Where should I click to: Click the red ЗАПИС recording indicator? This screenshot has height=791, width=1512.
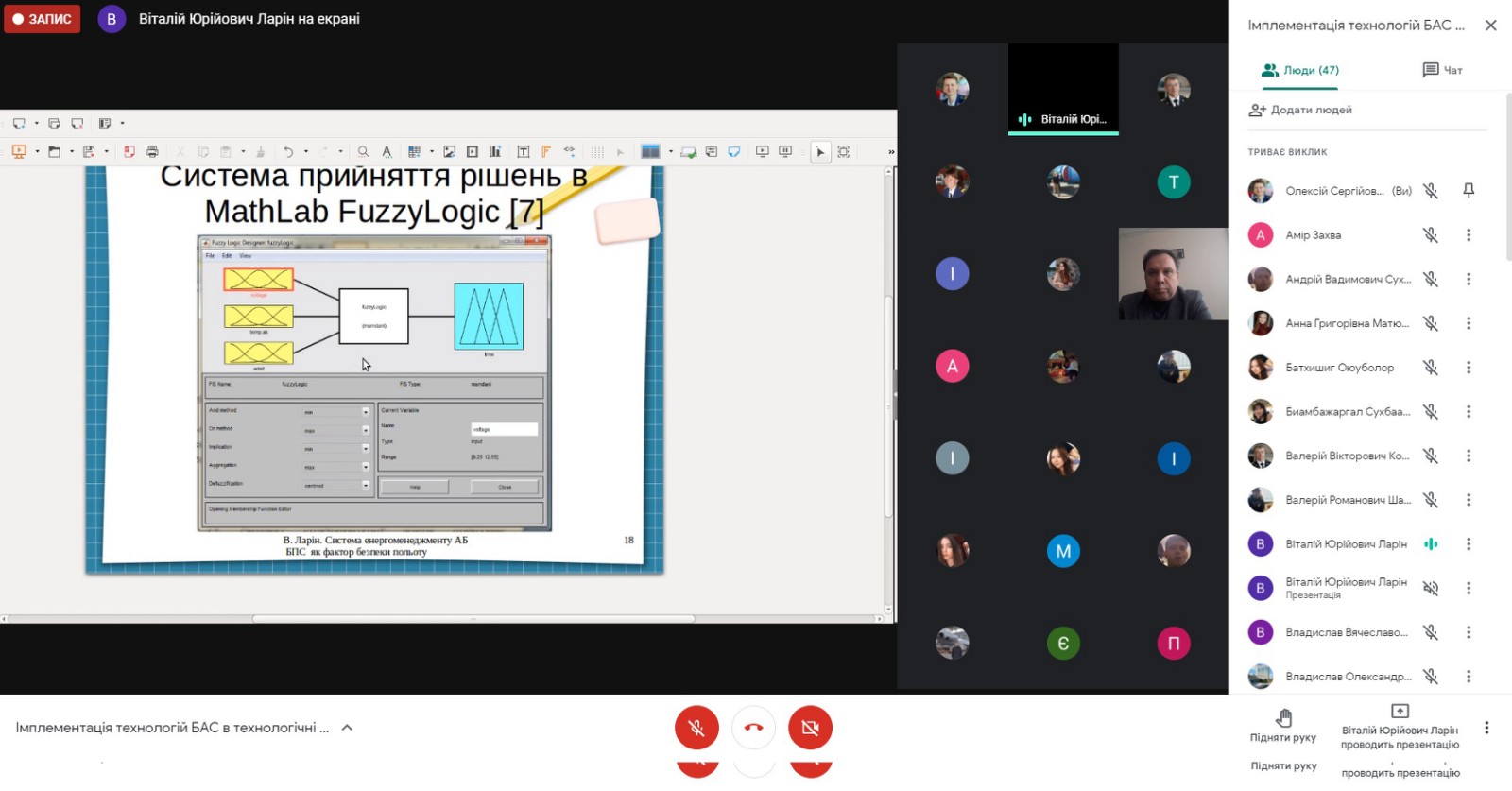point(42,19)
